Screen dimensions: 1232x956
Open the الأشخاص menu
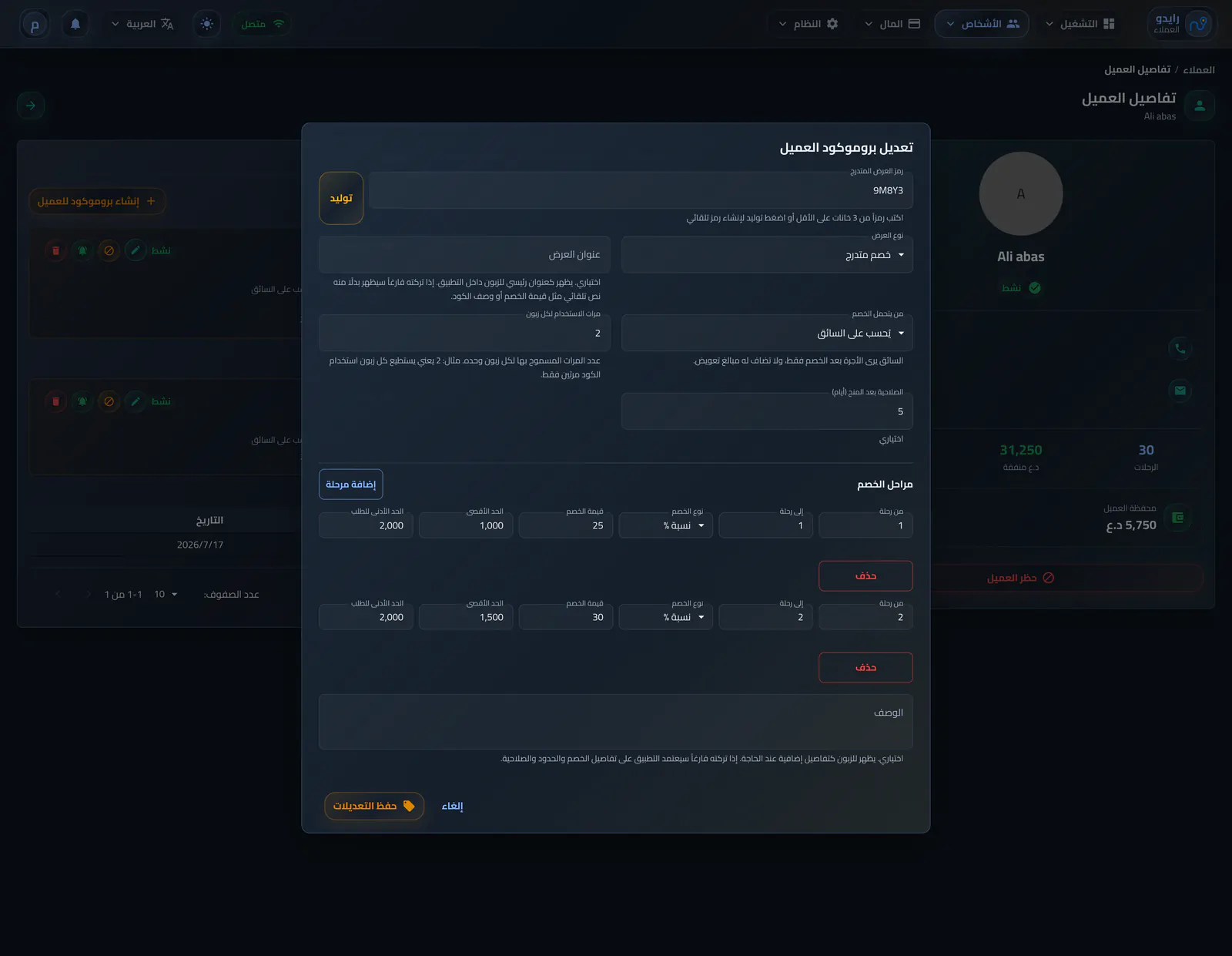[x=982, y=24]
